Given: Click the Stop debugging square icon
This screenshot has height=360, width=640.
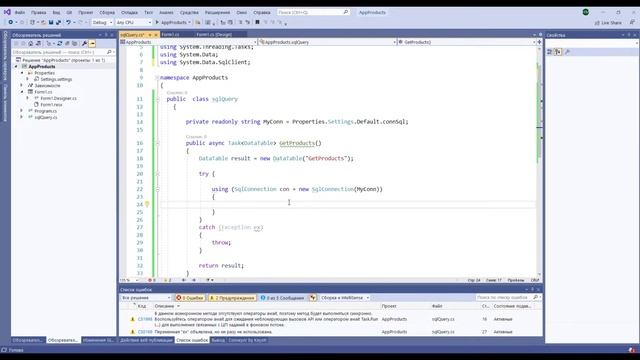Looking at the screenshot, I should pyautogui.click(x=258, y=22).
